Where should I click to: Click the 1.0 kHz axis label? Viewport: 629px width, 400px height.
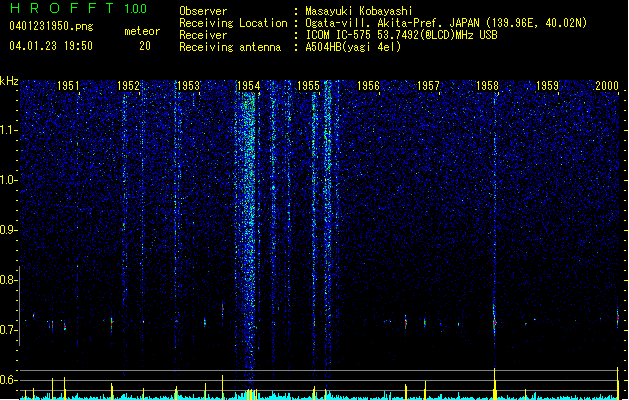point(8,181)
